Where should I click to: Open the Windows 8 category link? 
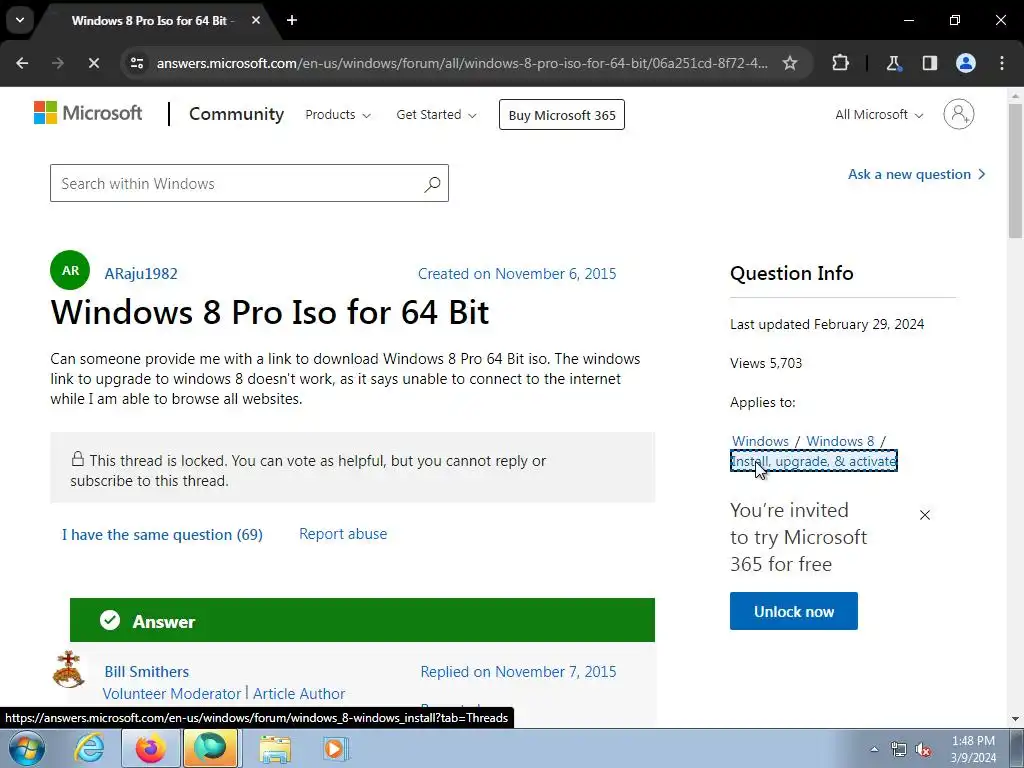coord(840,441)
